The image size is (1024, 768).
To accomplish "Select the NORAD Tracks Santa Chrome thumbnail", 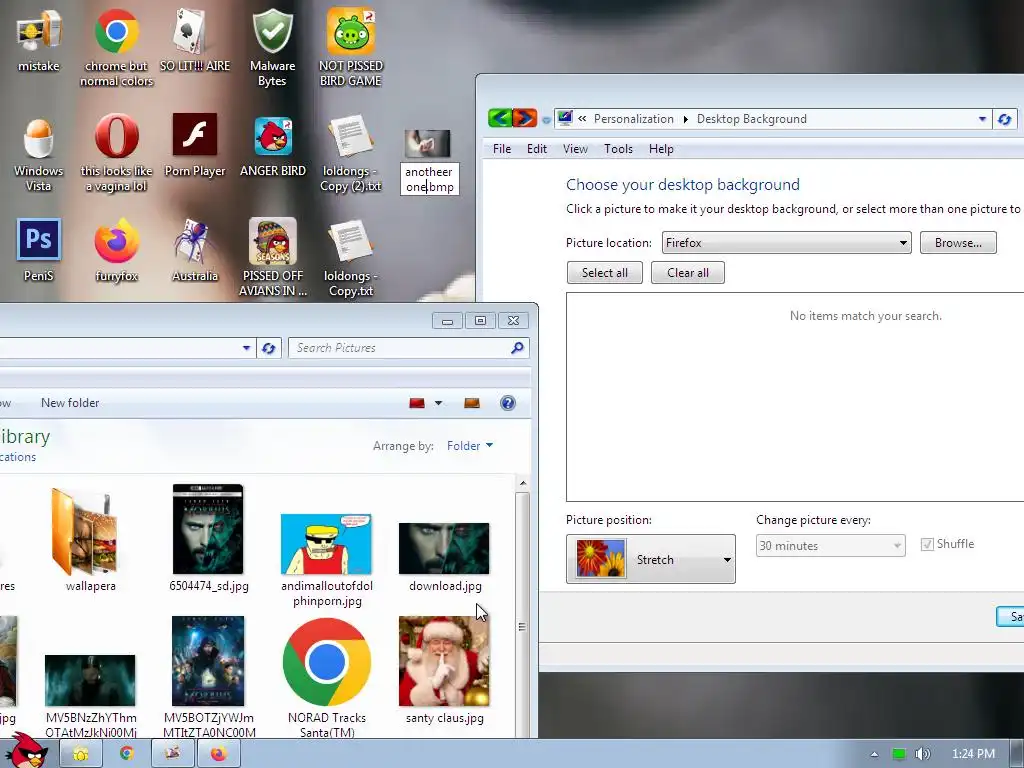I will tap(327, 662).
